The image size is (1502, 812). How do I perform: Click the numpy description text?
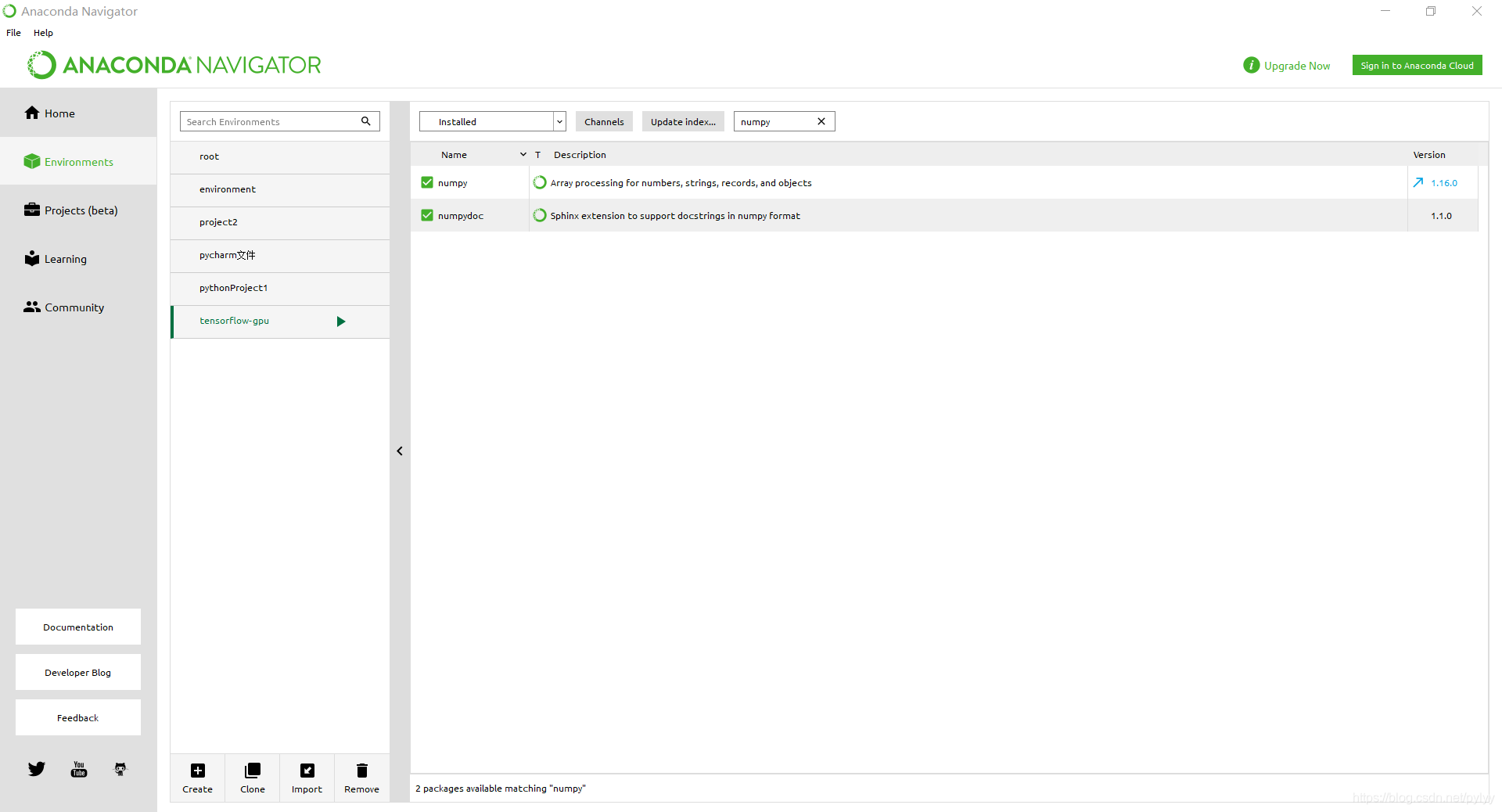tap(681, 183)
